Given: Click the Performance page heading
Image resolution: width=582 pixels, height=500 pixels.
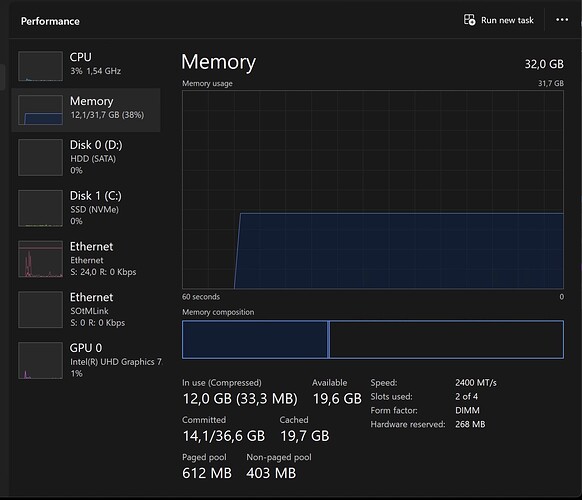Looking at the screenshot, I should coord(50,21).
